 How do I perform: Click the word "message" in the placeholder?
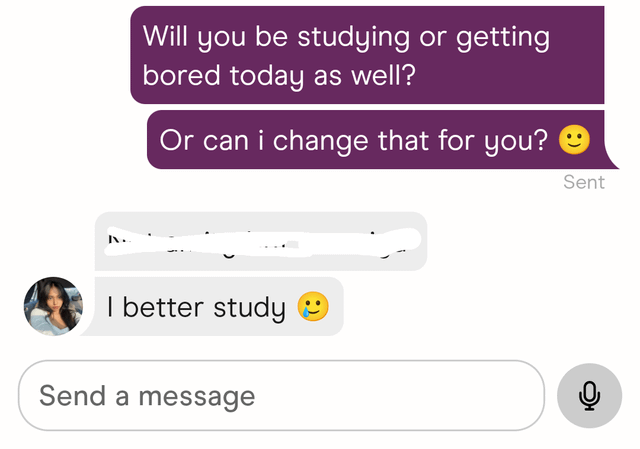[x=197, y=398]
